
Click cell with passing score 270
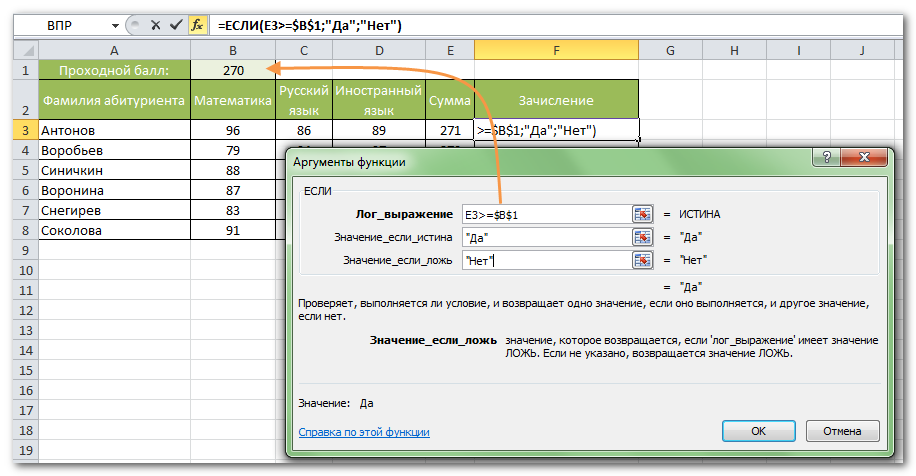pos(233,70)
